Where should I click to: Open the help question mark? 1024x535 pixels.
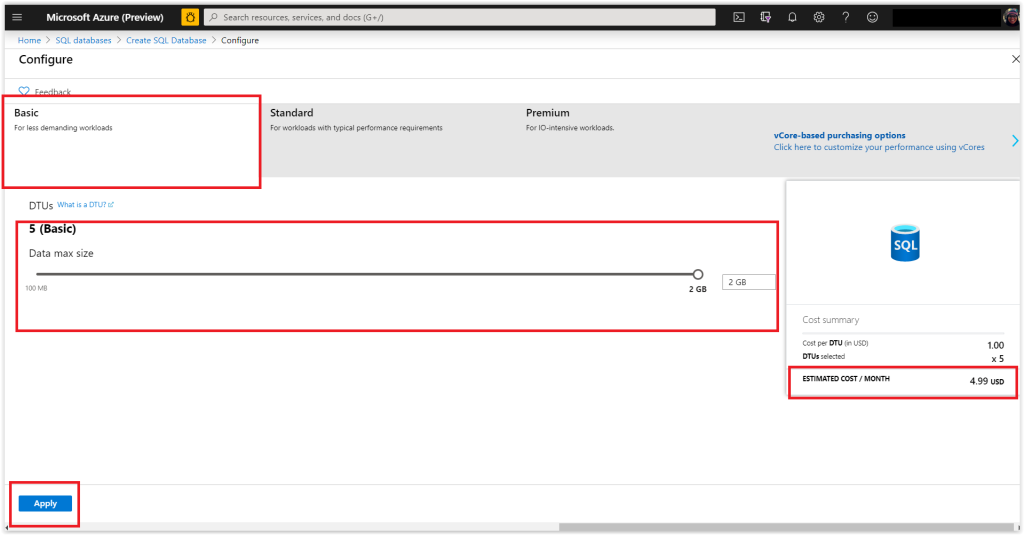tap(846, 18)
